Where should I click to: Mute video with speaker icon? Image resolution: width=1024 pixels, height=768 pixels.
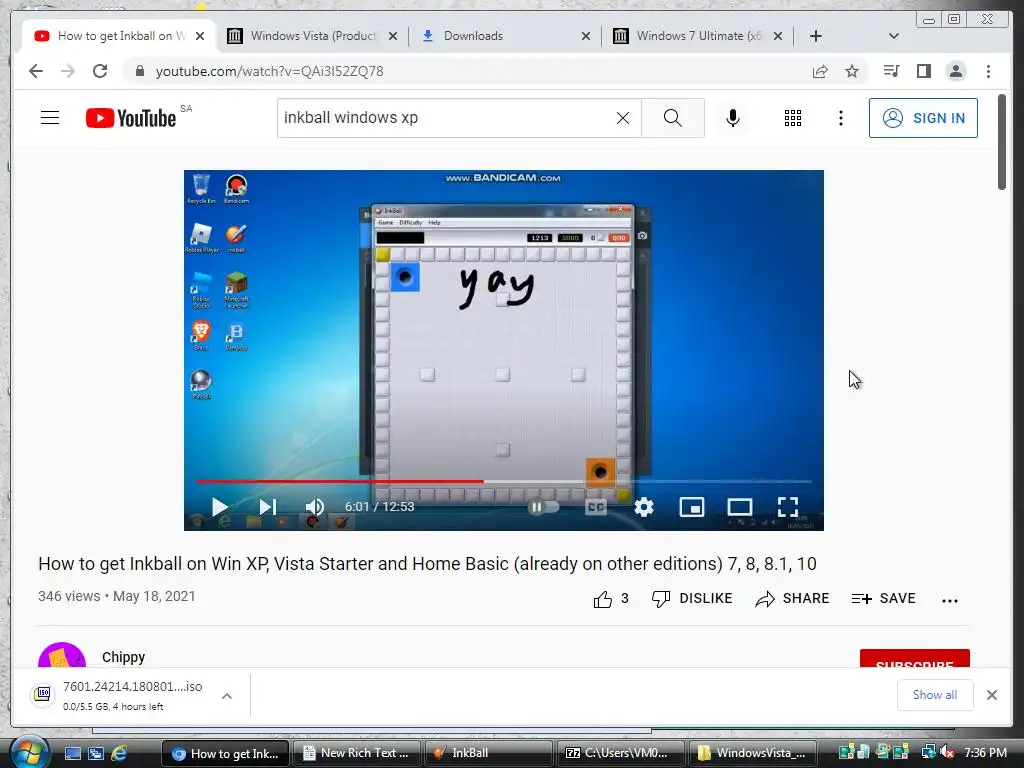pos(315,507)
